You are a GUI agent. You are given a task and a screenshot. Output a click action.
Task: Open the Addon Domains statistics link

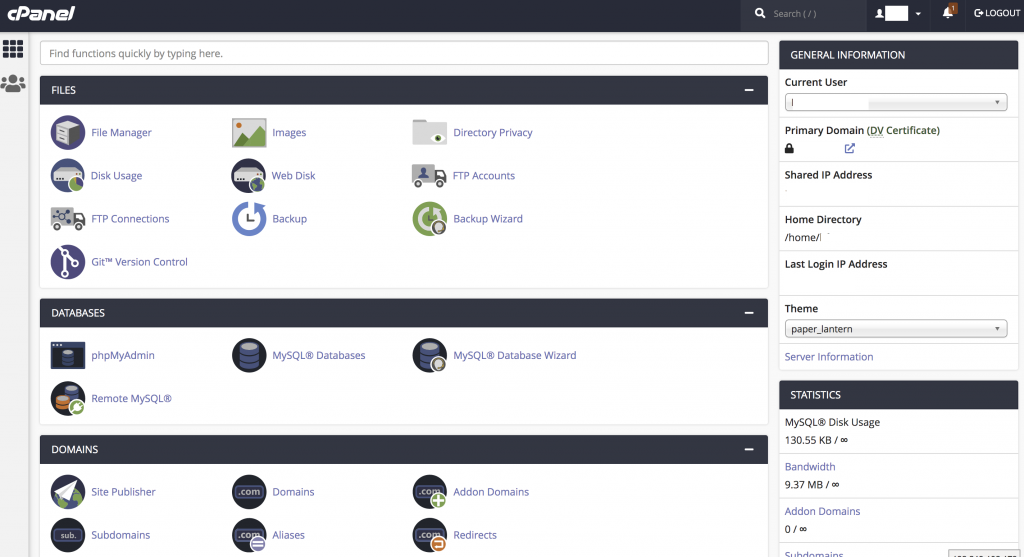(822, 511)
